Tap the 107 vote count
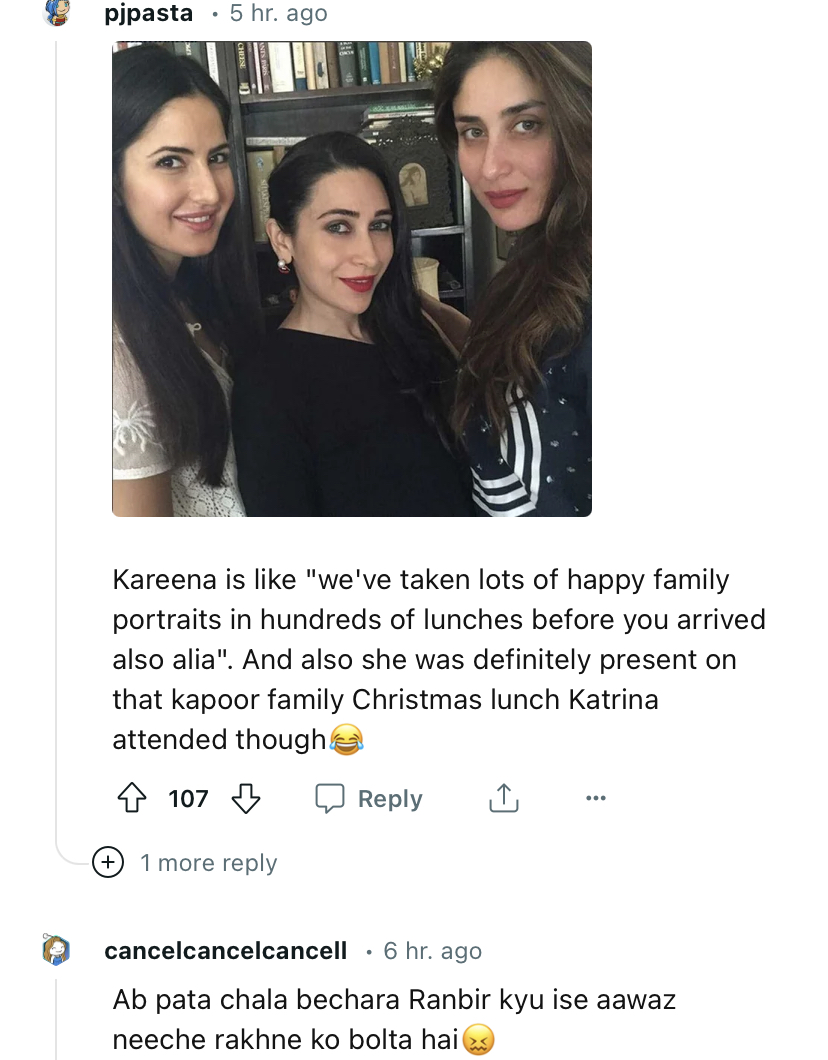Image resolution: width=828 pixels, height=1060 pixels. (188, 798)
